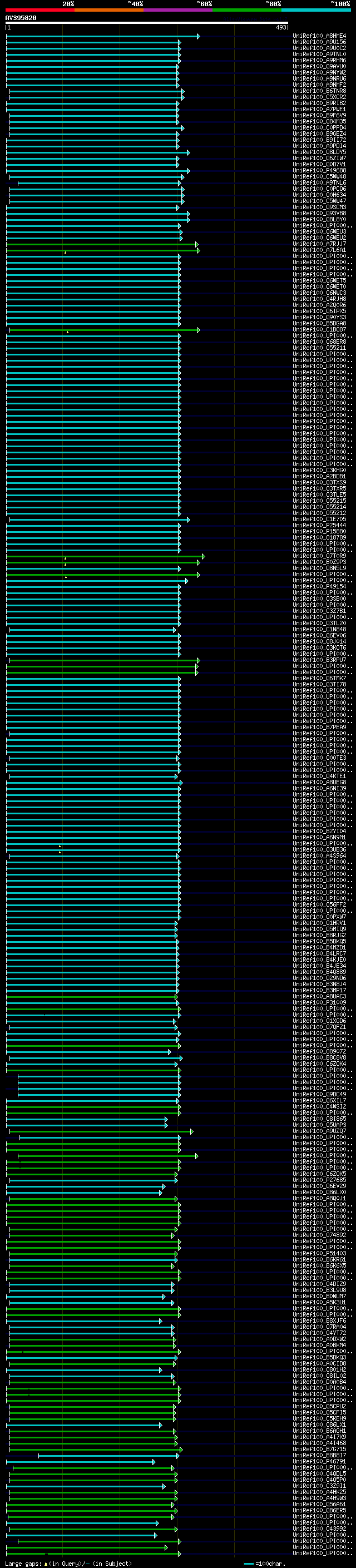
Task: Click the green arrowhead of hit B0Z9P3
Action: click(x=198, y=562)
